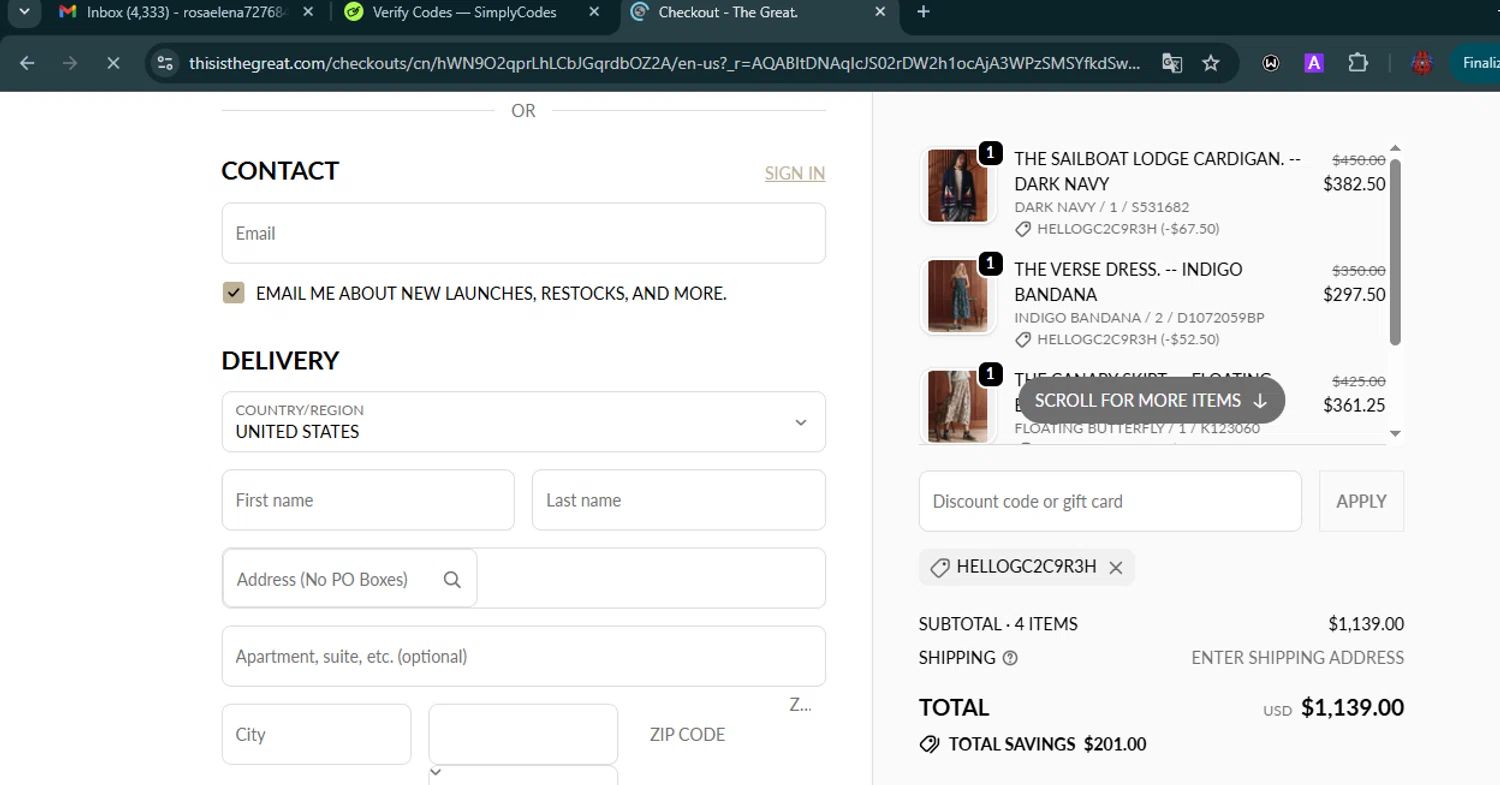This screenshot has height=785, width=1500.
Task: Close the Verify Codes SimplyCodes tab
Action: click(594, 12)
